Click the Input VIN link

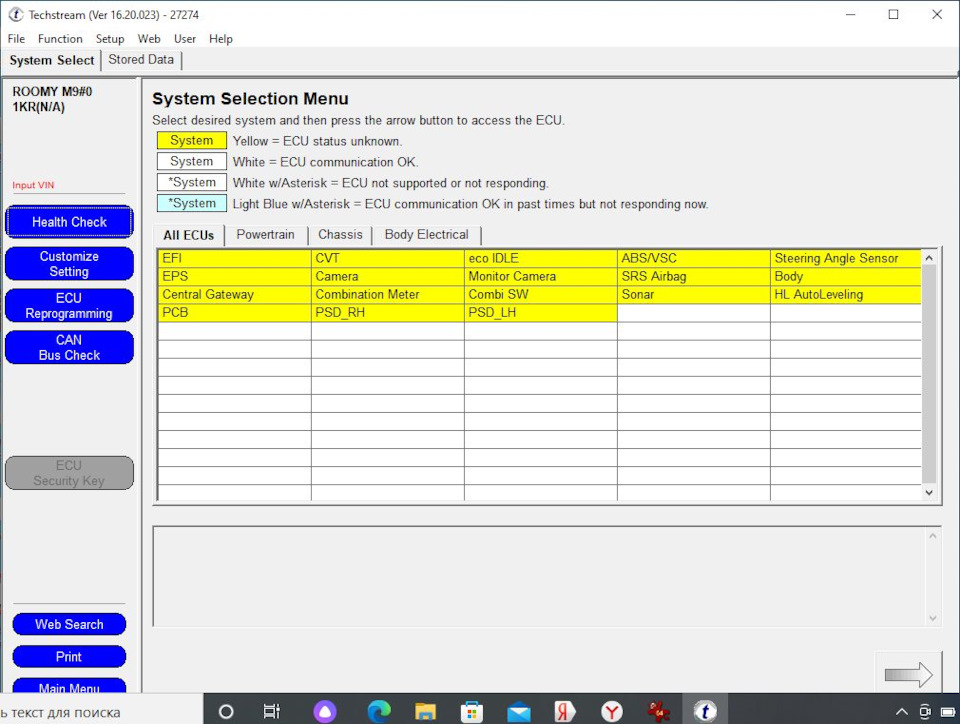click(33, 185)
